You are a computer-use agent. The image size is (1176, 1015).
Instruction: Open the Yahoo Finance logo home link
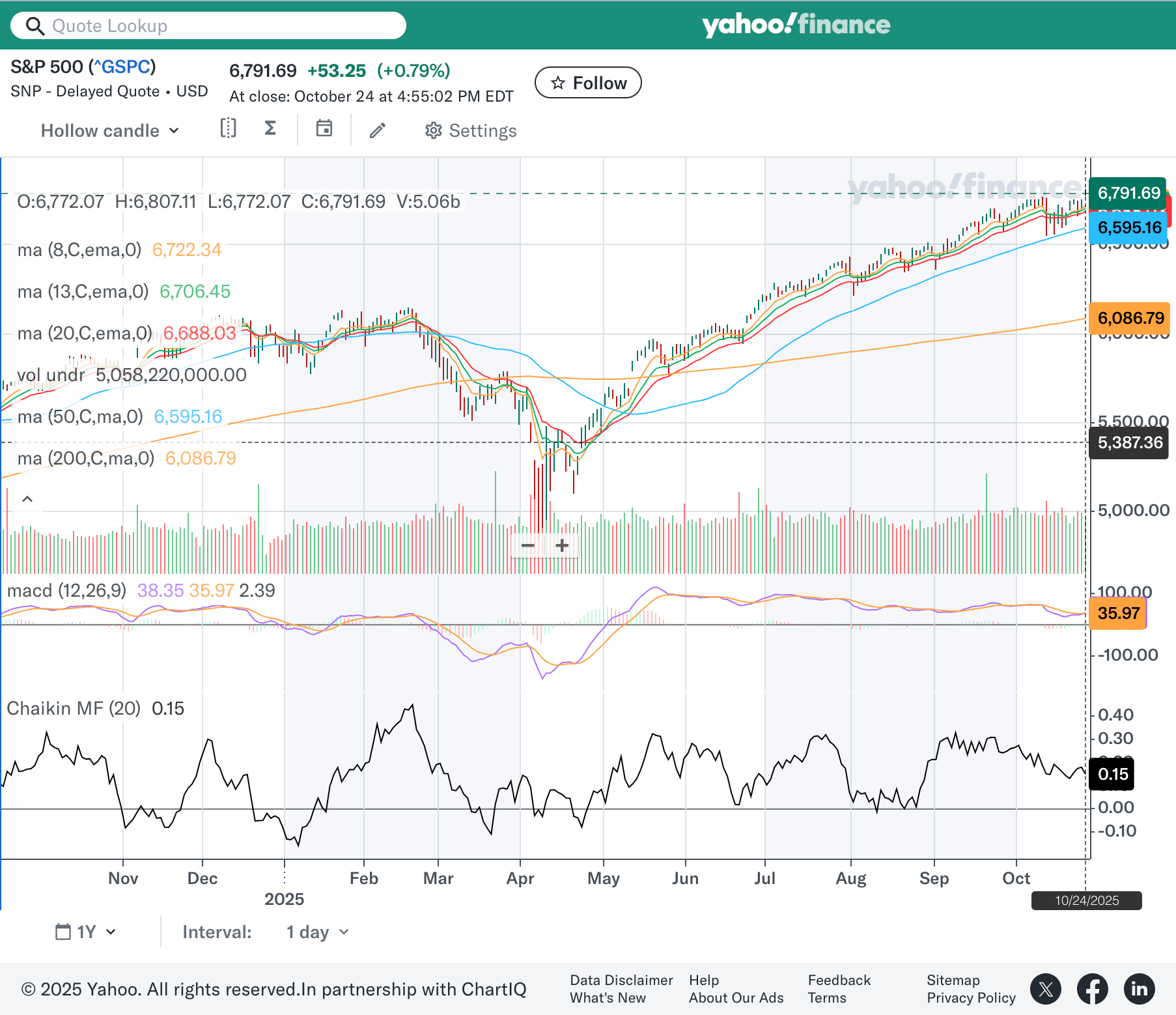(796, 25)
